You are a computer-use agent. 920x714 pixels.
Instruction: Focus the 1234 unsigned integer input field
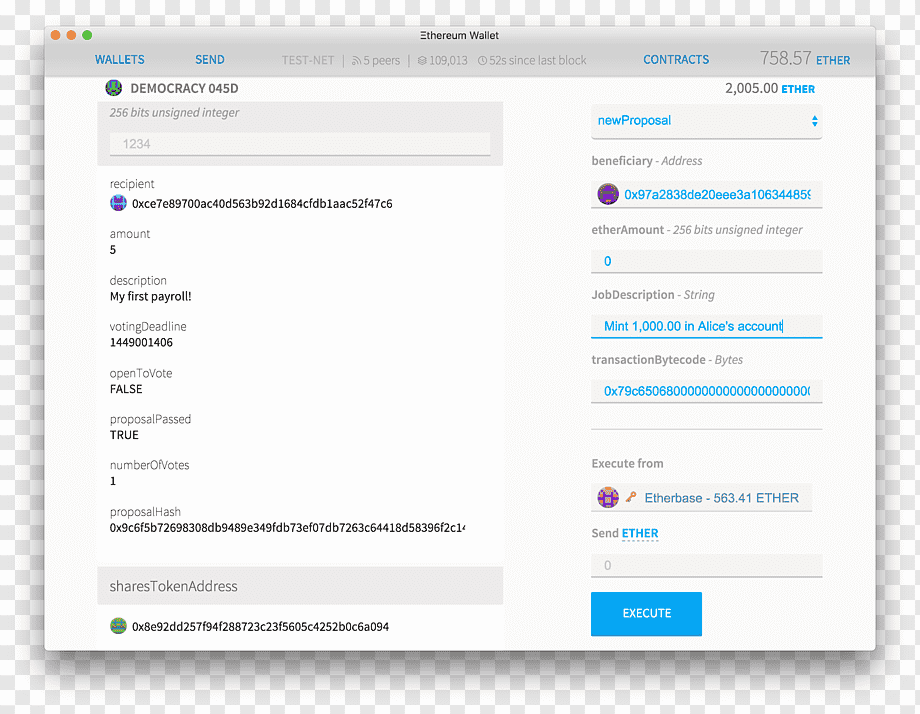[300, 144]
